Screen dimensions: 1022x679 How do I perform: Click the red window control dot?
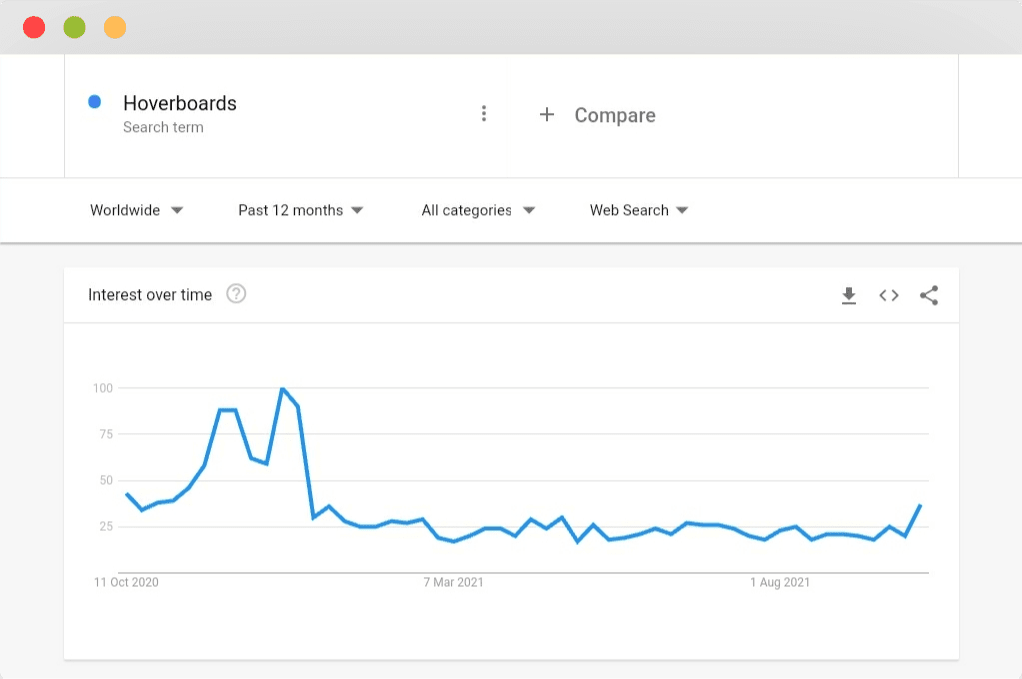[34, 27]
